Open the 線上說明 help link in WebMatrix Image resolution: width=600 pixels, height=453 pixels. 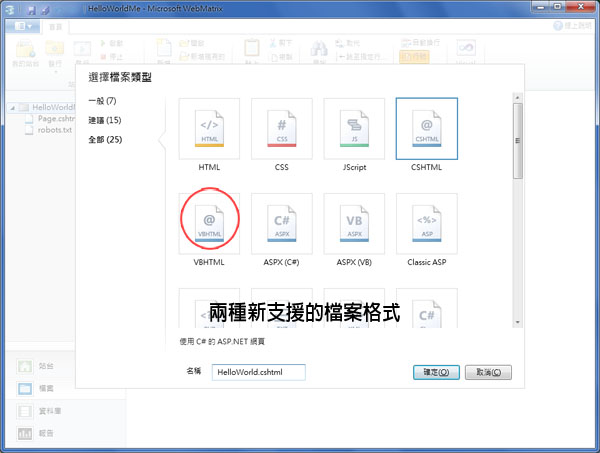coord(573,26)
